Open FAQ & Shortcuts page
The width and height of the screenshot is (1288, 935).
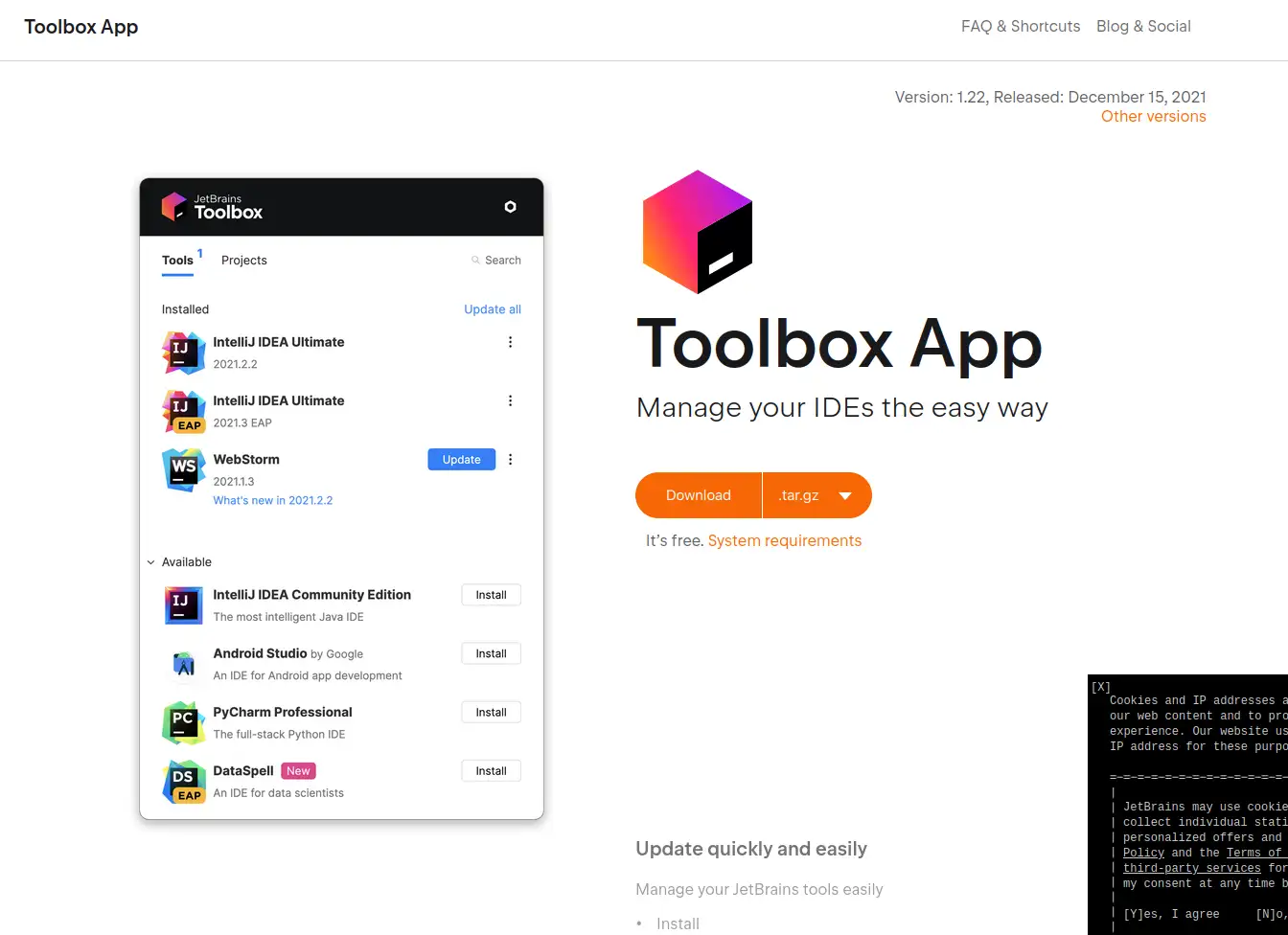coord(1021,27)
